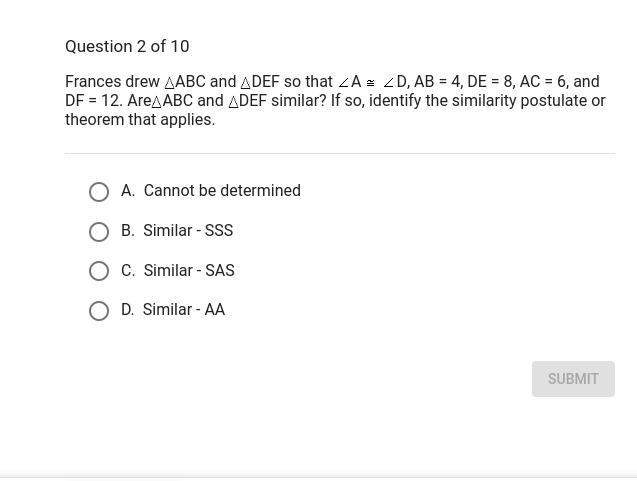637x481 pixels.
Task: Click the first triangle symbol before ABC
Action: [170, 83]
